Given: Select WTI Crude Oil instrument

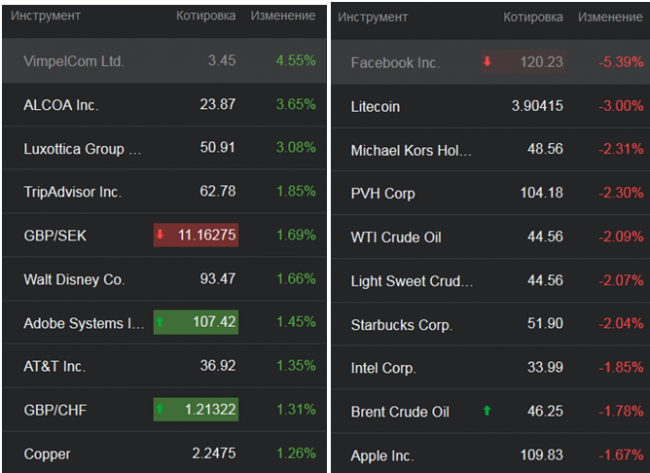Looking at the screenshot, I should (x=396, y=237).
